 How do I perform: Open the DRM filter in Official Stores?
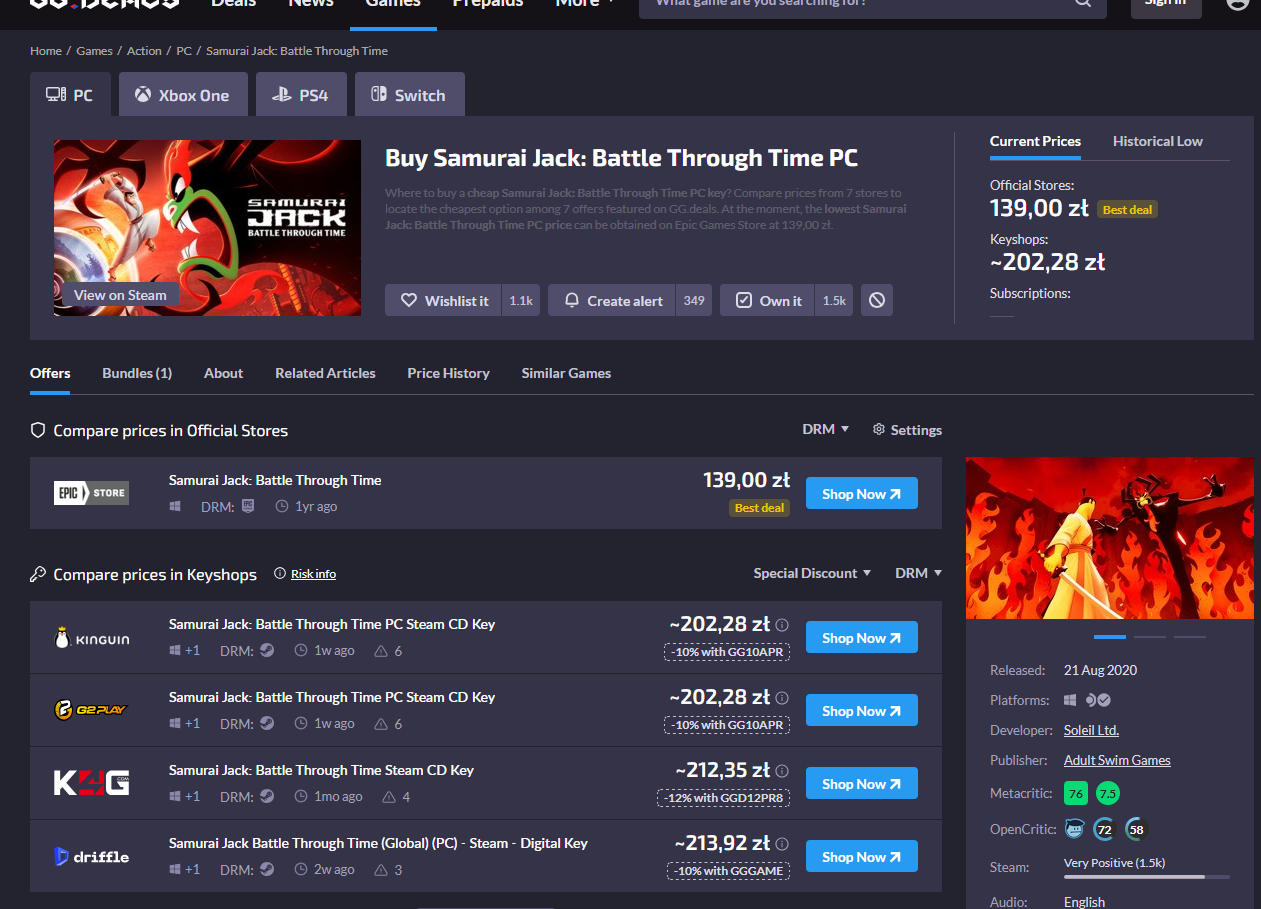point(825,429)
